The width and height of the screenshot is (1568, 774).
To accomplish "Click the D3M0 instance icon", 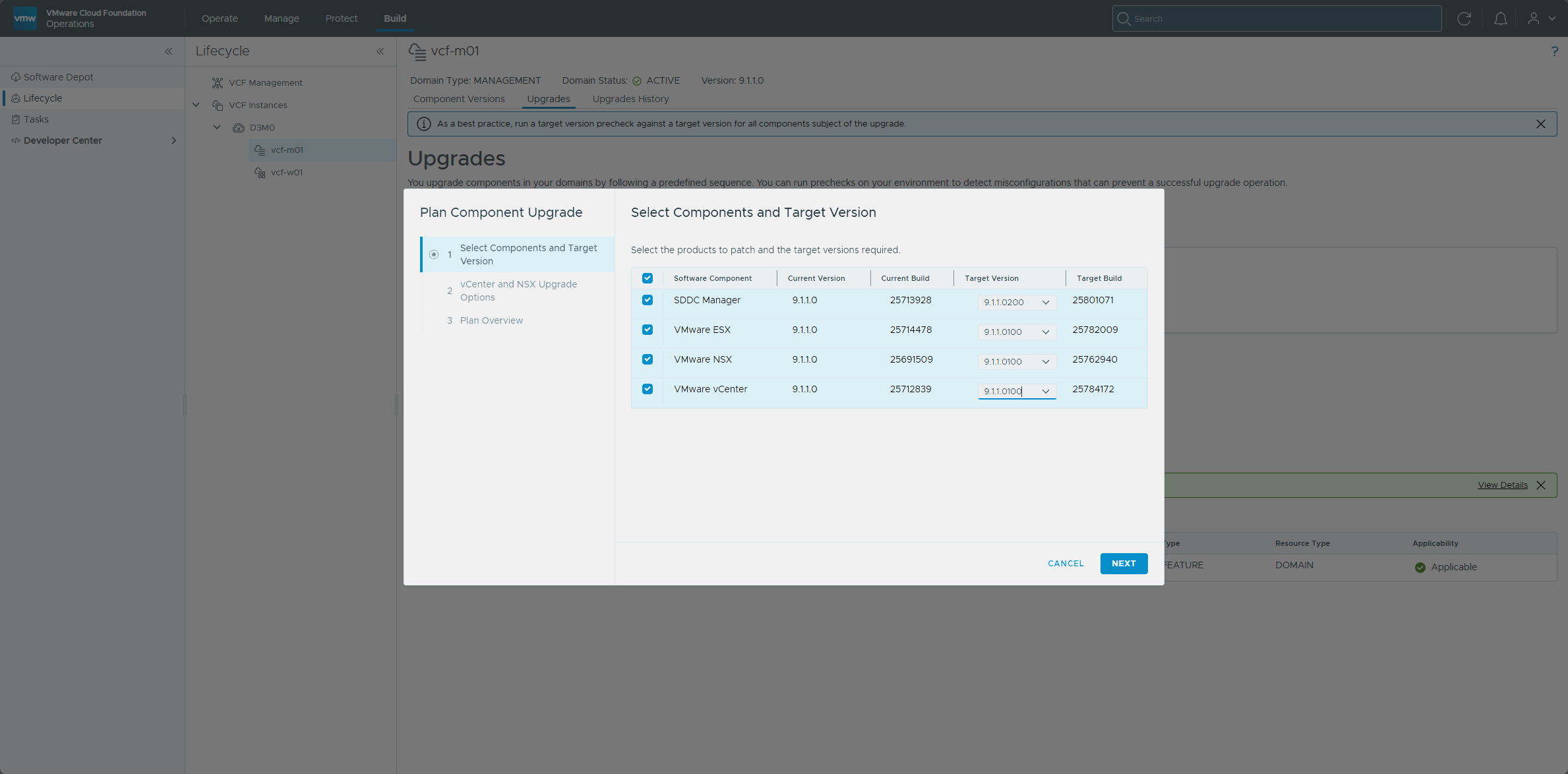I will (239, 127).
